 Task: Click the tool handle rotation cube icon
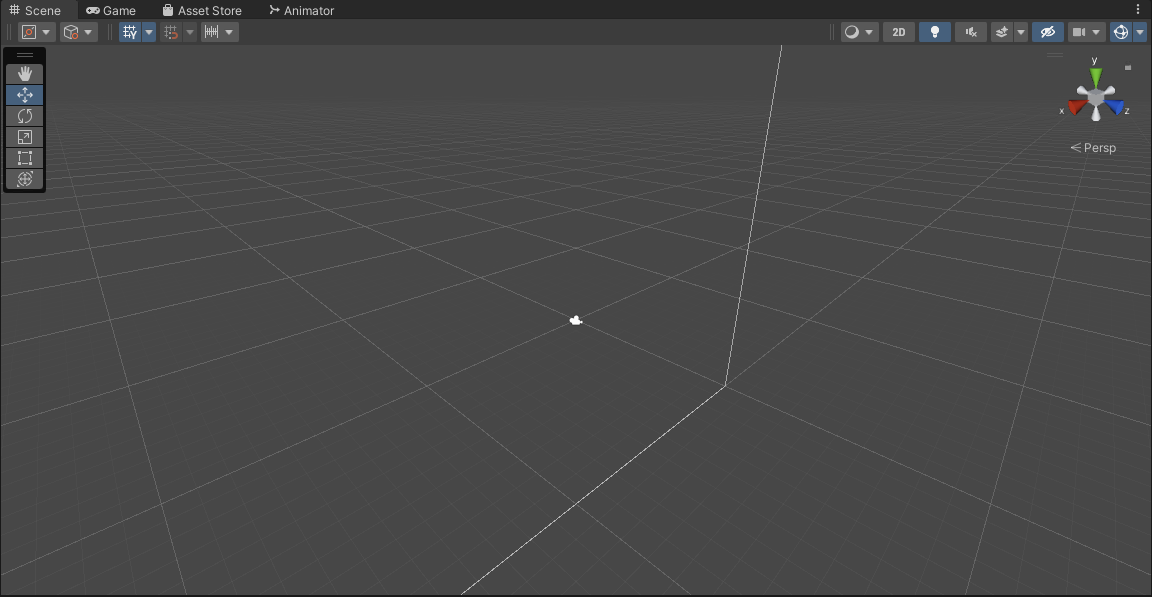pos(72,31)
